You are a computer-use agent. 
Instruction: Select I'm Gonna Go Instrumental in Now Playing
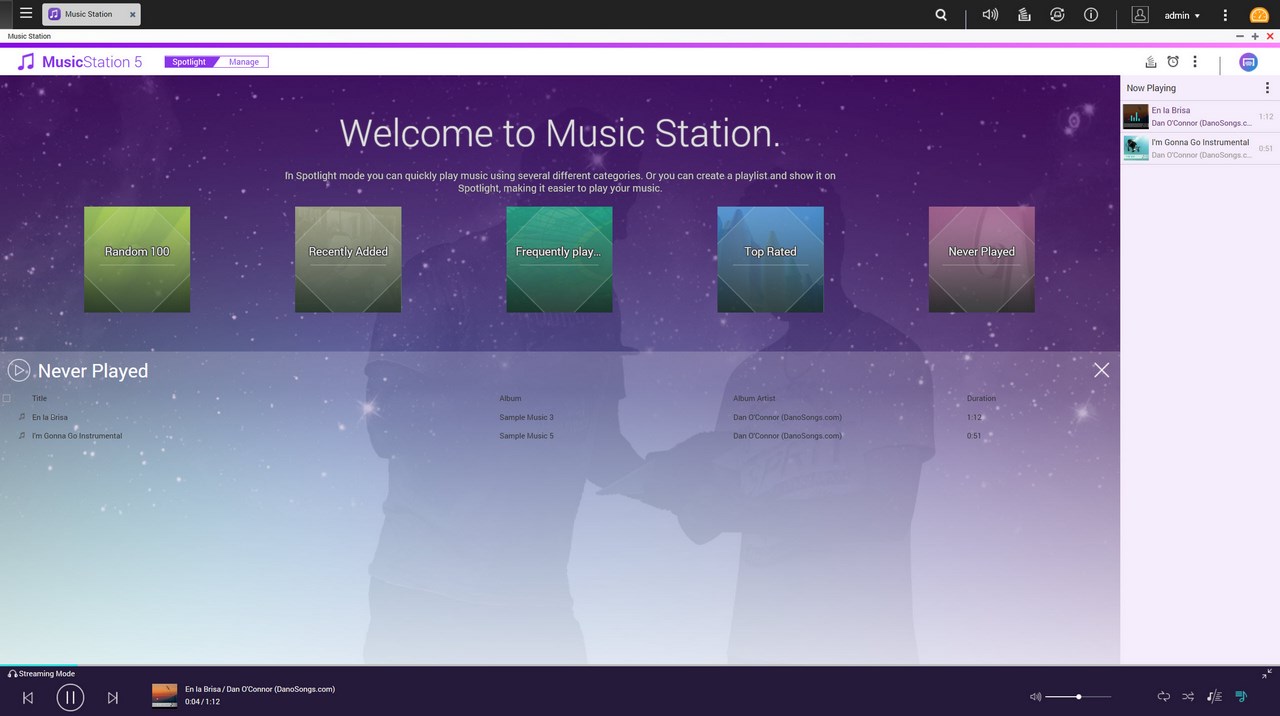point(1199,148)
